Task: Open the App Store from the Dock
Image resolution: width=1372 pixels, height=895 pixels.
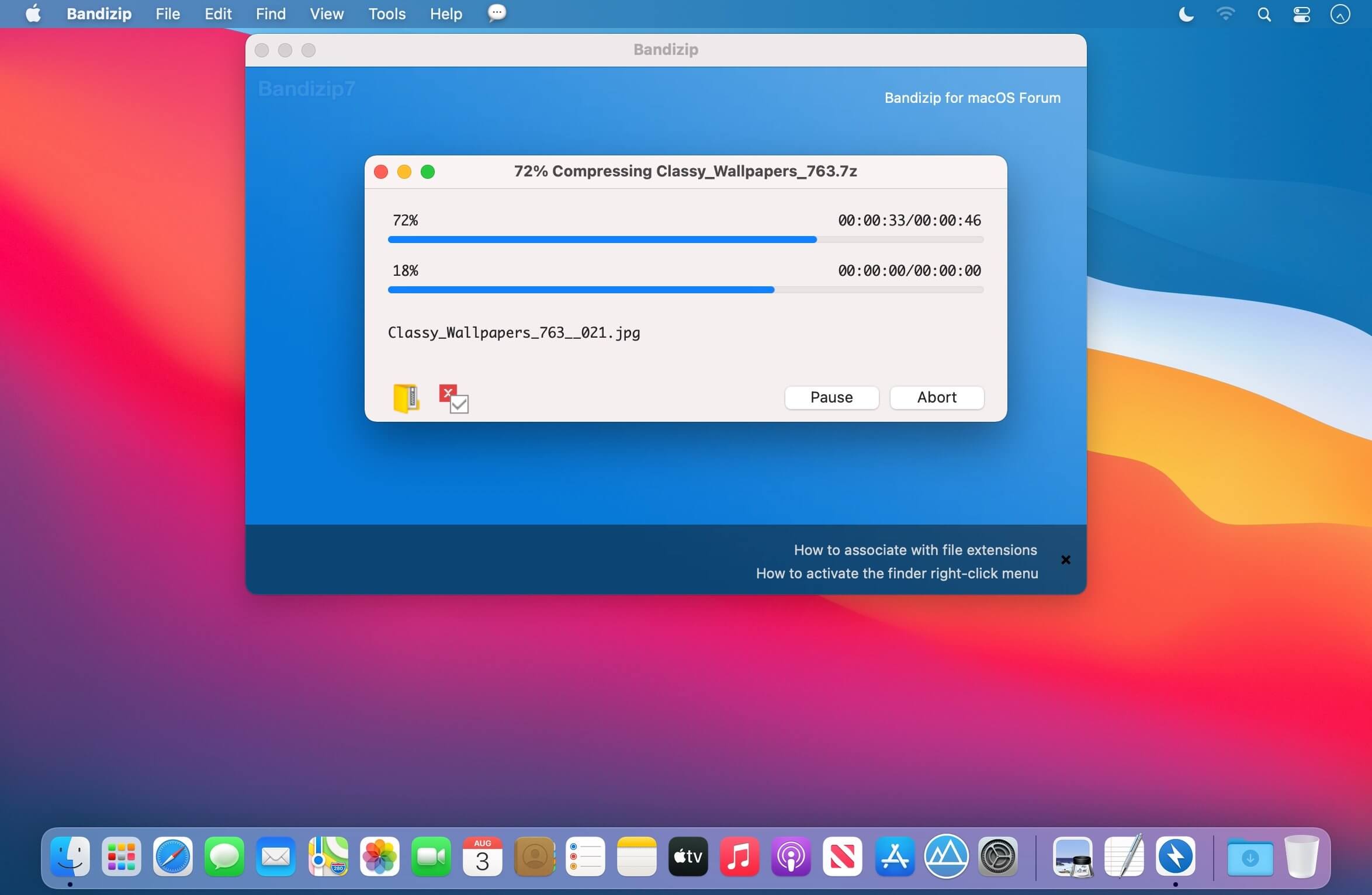Action: (x=894, y=856)
